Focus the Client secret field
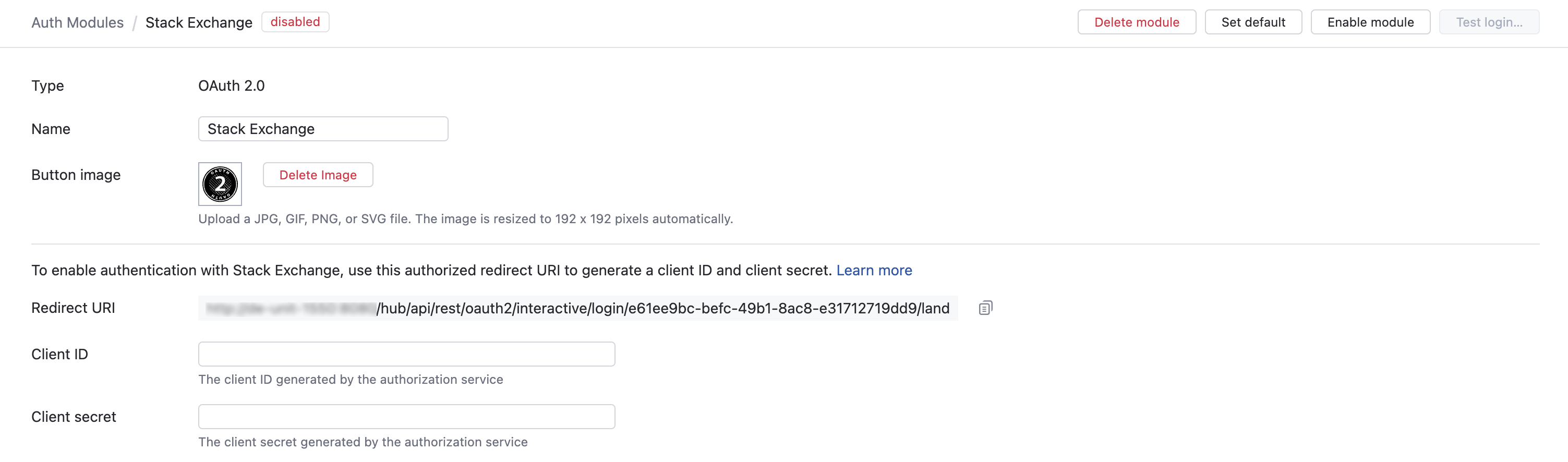Screen dimensions: 1568x462 coord(406,416)
